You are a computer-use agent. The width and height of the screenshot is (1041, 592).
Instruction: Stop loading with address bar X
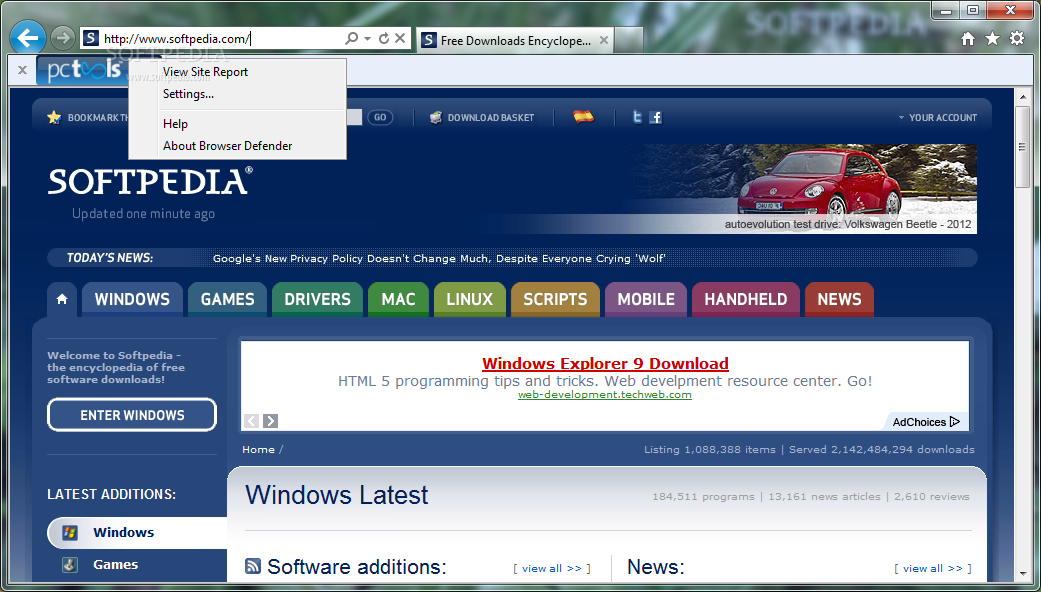pyautogui.click(x=400, y=38)
